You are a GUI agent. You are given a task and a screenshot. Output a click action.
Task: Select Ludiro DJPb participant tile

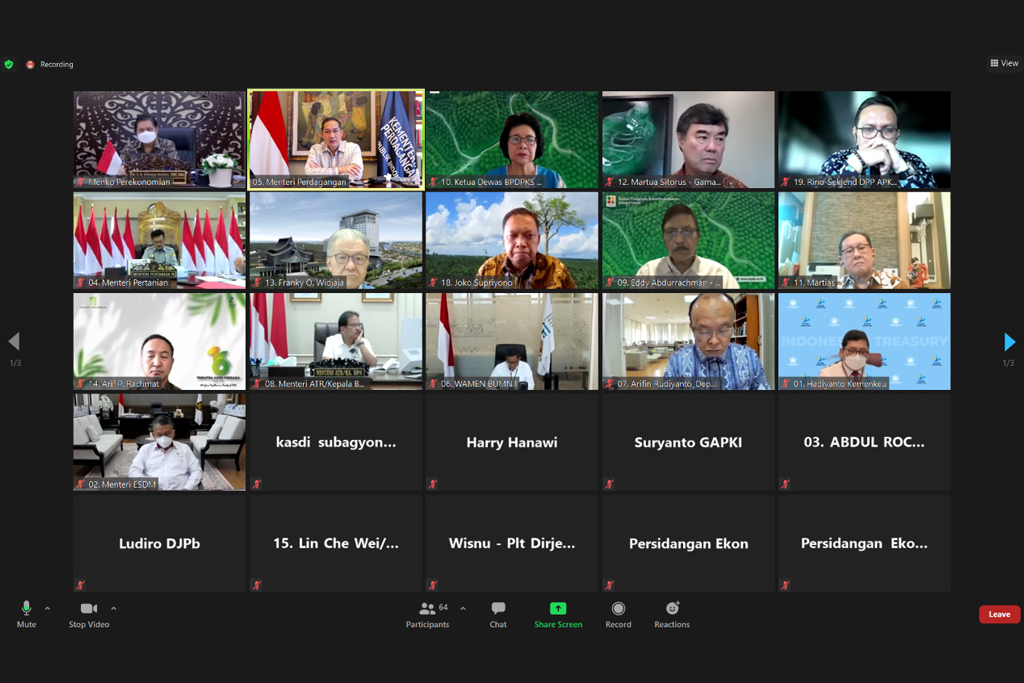(160, 543)
